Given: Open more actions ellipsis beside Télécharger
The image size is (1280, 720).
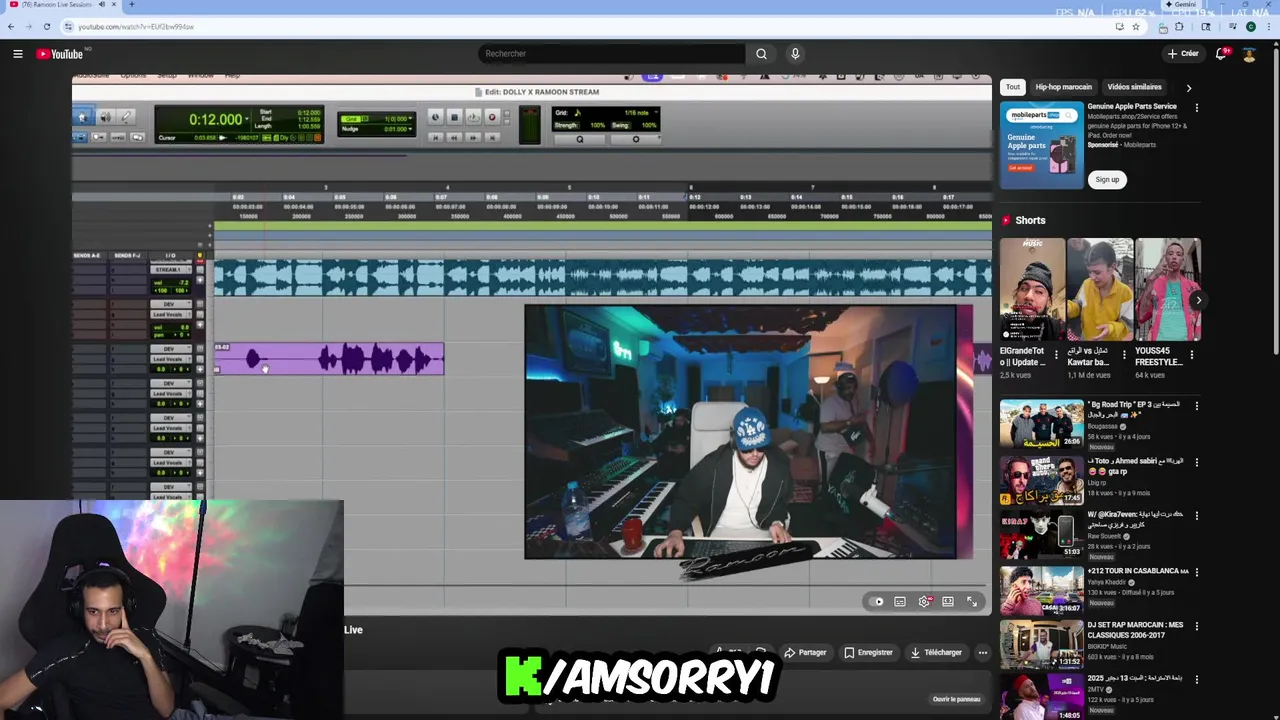Looking at the screenshot, I should tap(982, 653).
